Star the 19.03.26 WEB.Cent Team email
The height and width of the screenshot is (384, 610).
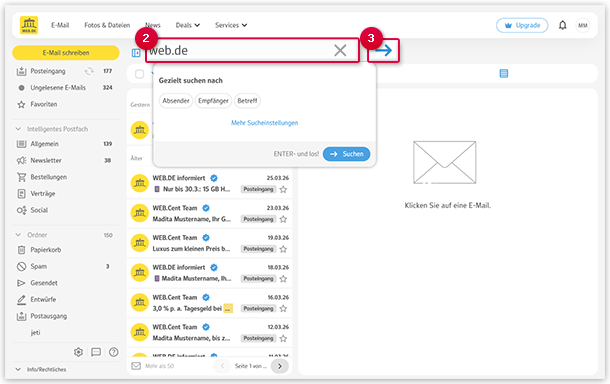coord(283,249)
